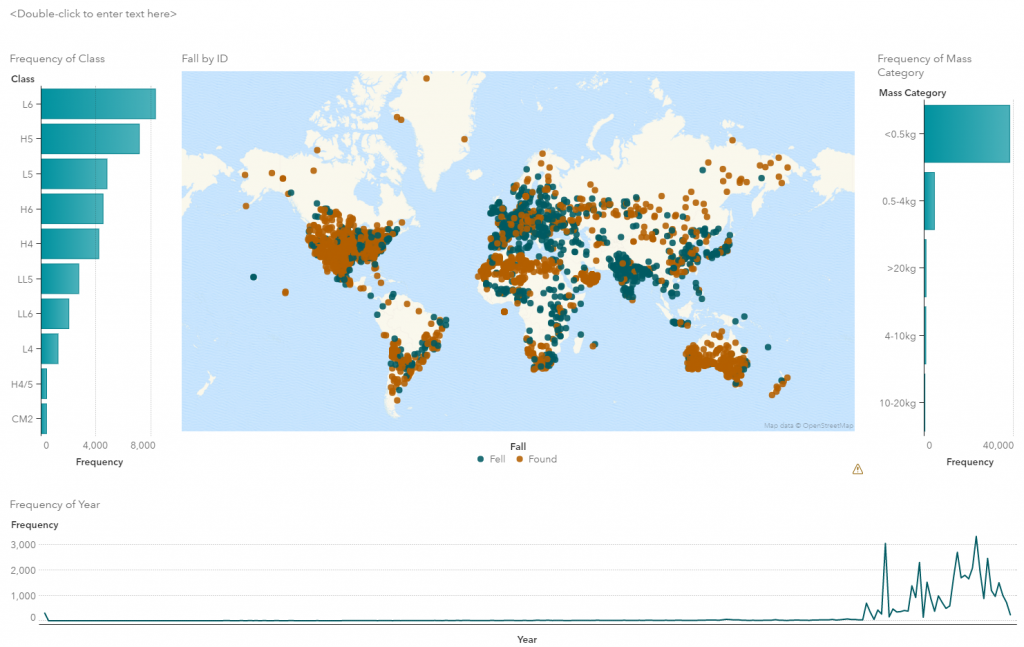Select the <0.5kg bar in the mass chart
The height and width of the screenshot is (647, 1024).
pyautogui.click(x=965, y=133)
